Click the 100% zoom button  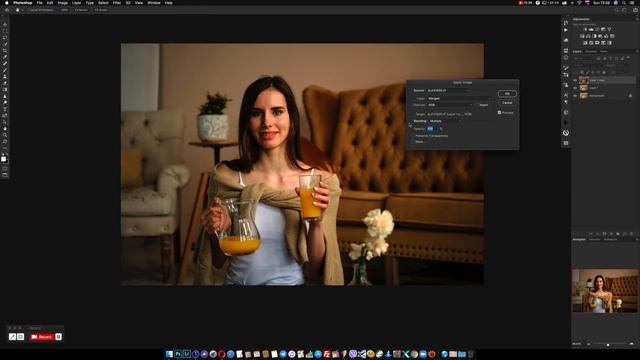point(64,10)
